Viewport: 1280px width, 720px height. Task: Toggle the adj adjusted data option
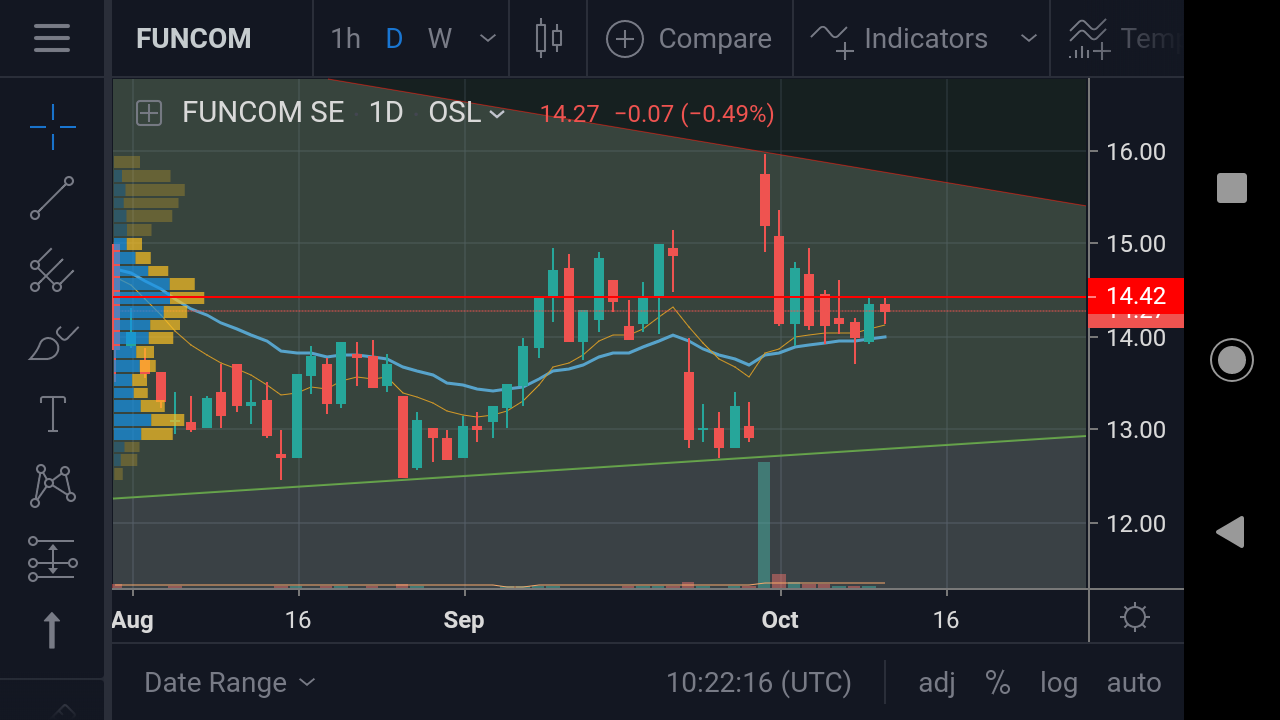(937, 683)
